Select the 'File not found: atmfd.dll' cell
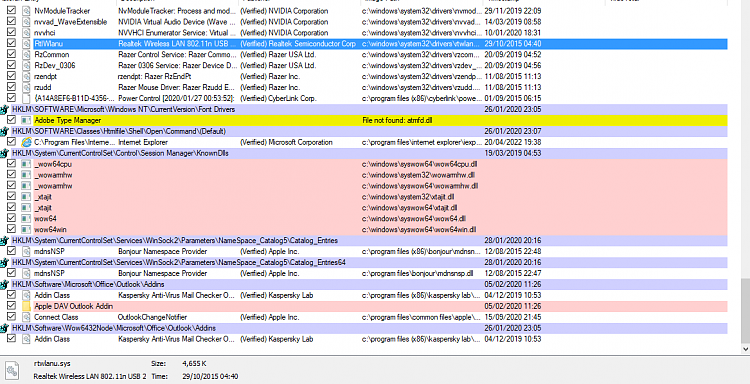Screen dimensions: 750x384 397,121
